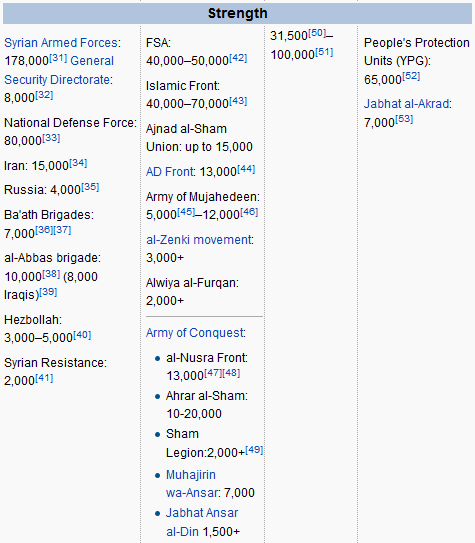Open the Army of Conquest link
The height and width of the screenshot is (543, 475).
pos(195,333)
